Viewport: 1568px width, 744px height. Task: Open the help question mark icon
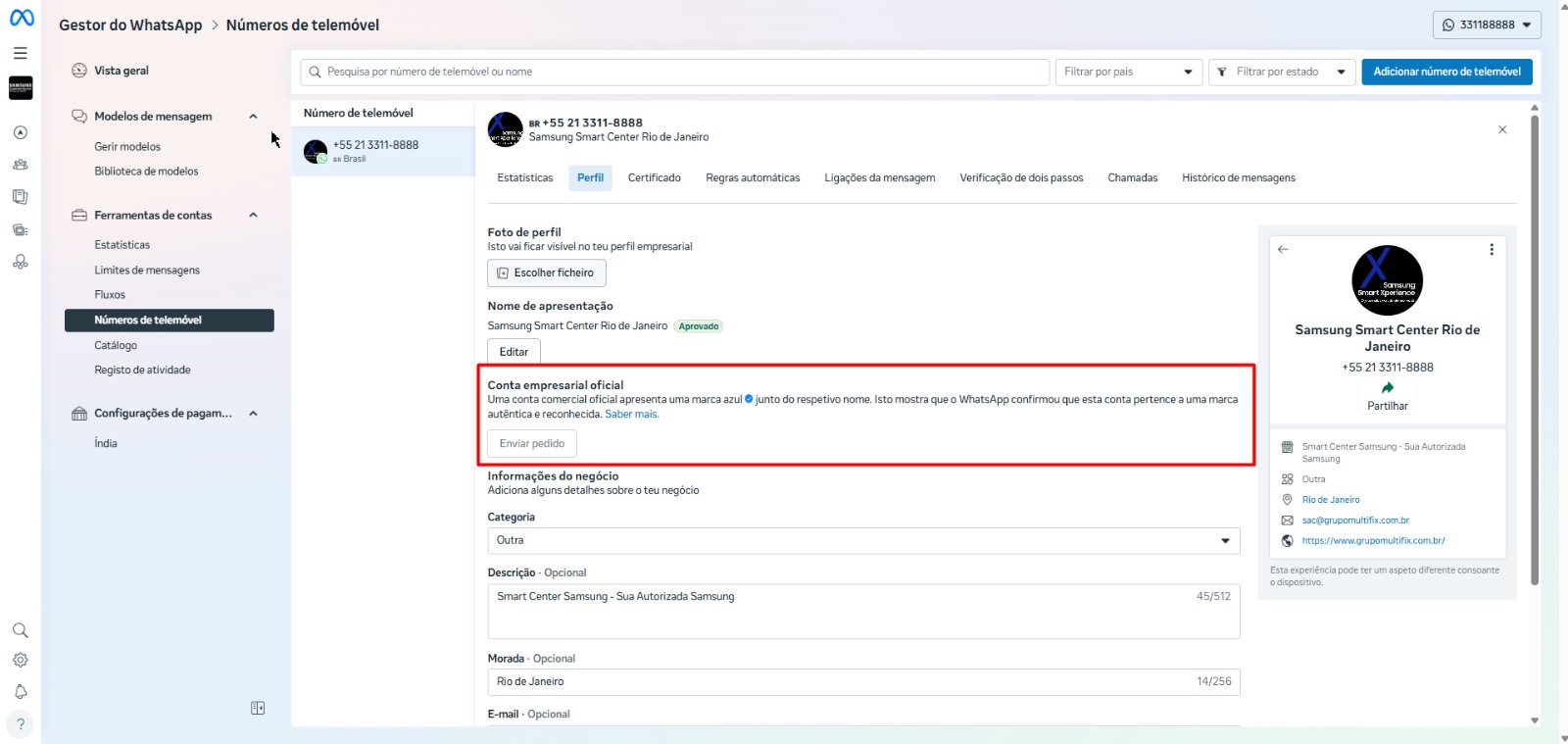[21, 724]
